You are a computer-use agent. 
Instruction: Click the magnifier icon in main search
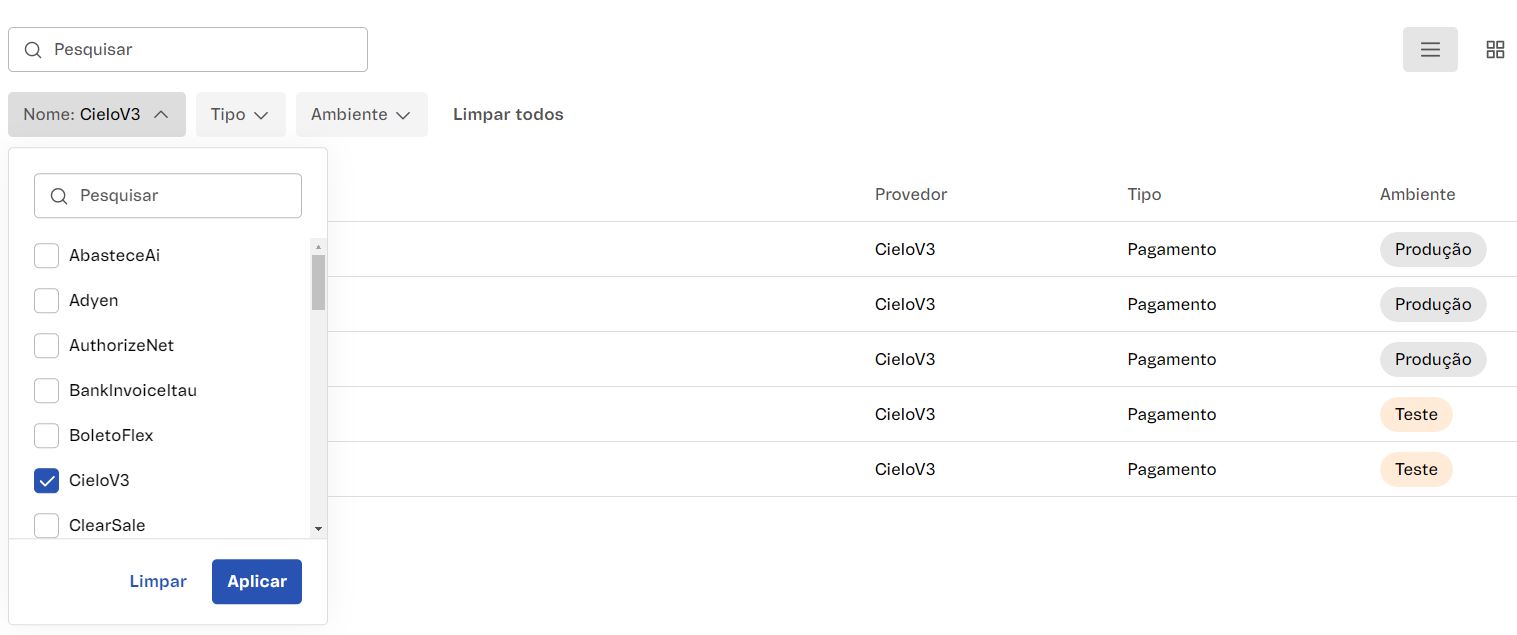pyautogui.click(x=33, y=50)
